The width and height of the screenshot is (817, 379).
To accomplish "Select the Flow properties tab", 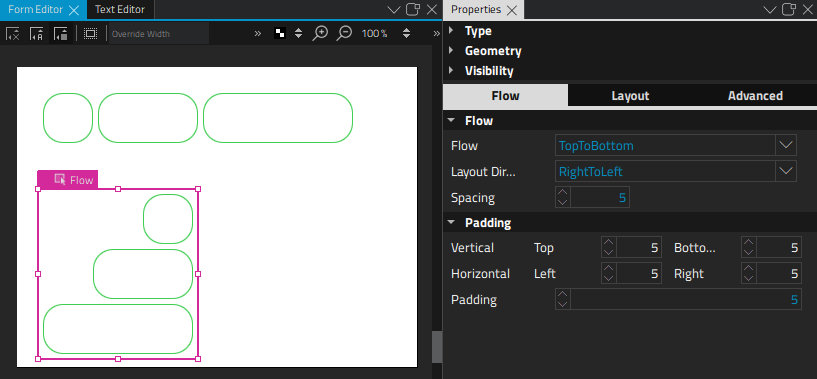I will point(505,95).
